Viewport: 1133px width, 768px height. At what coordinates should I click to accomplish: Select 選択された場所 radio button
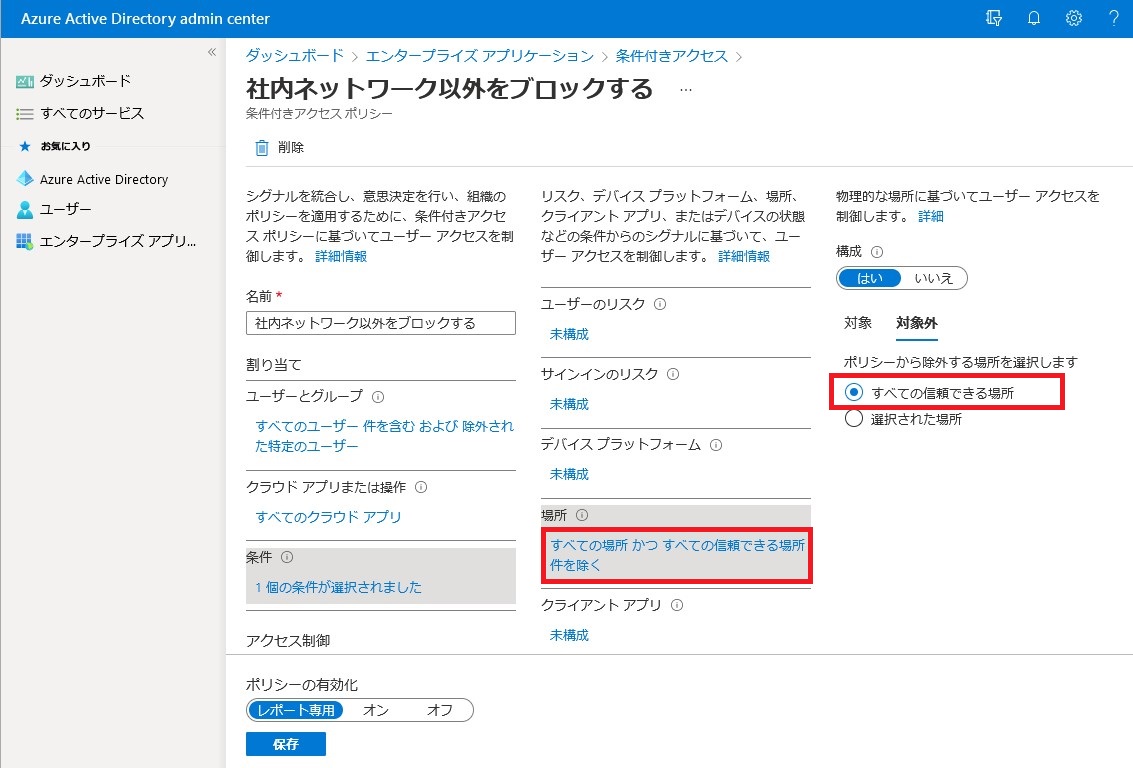pyautogui.click(x=853, y=419)
